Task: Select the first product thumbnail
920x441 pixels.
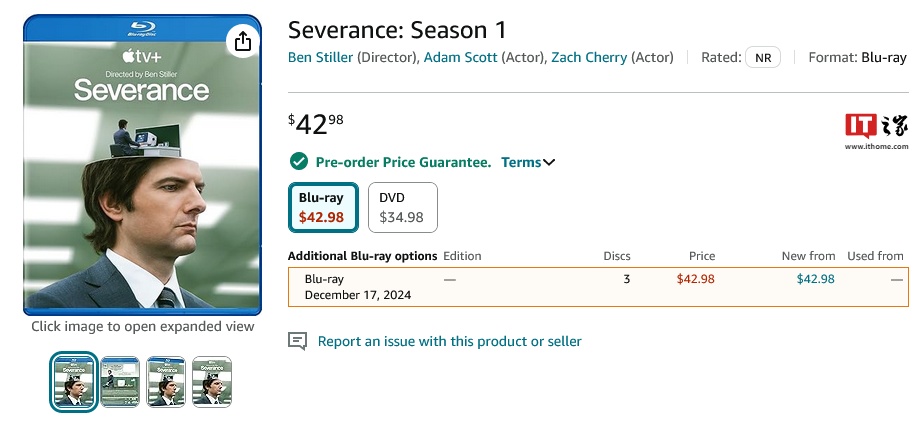Action: [x=74, y=381]
